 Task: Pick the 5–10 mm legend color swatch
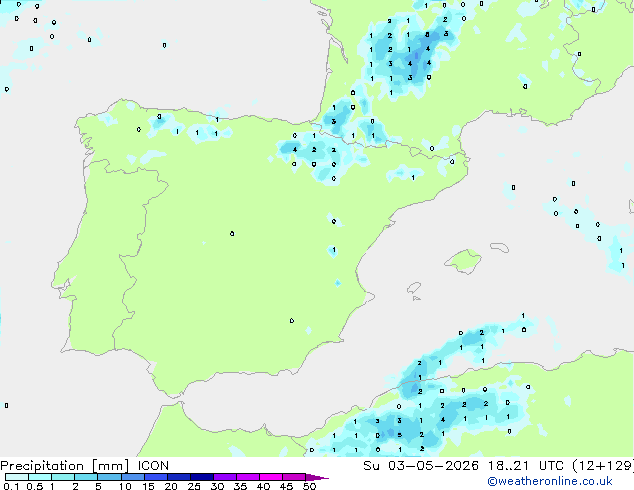[x=109, y=477]
